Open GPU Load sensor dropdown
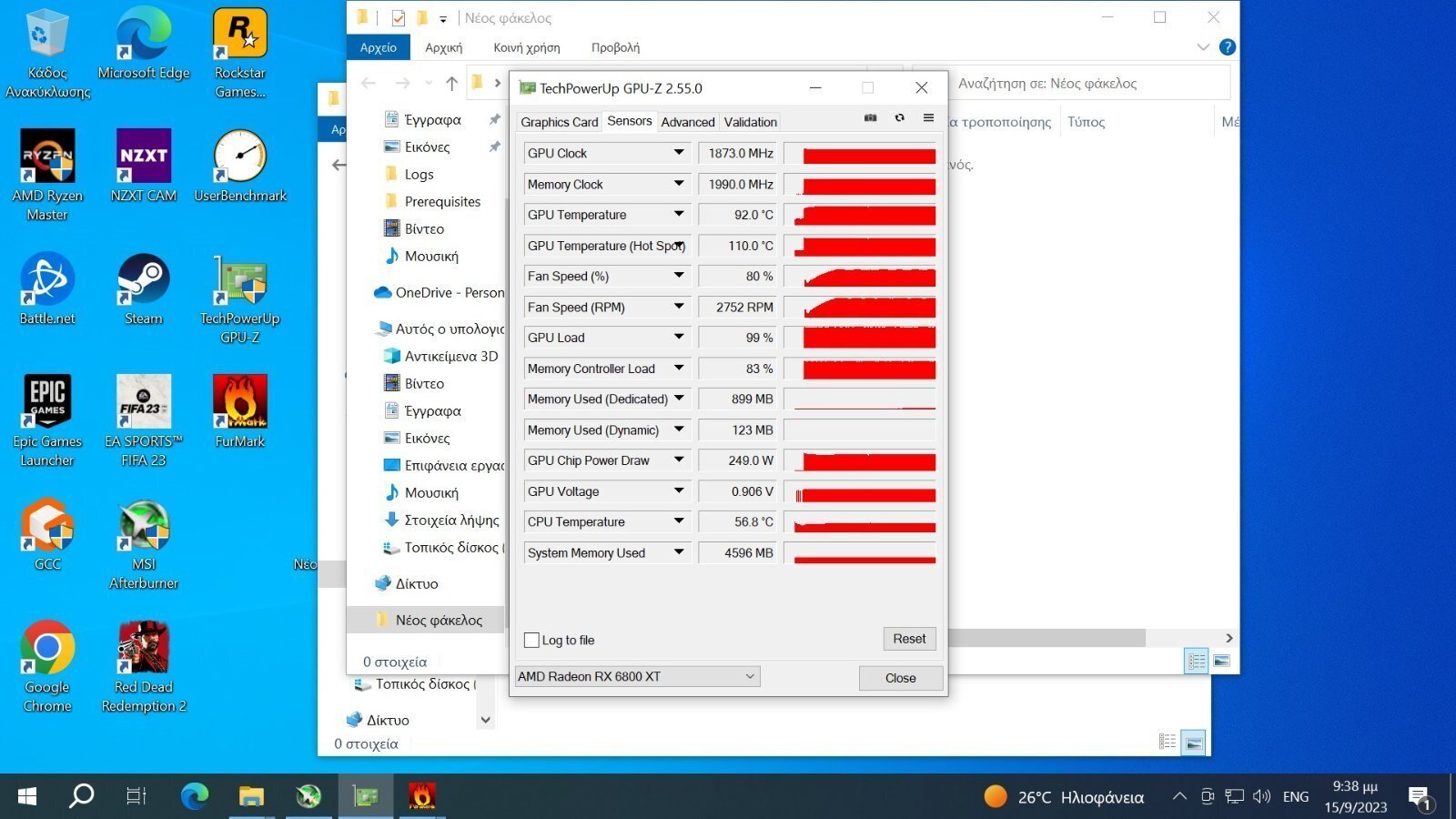The image size is (1456, 819). [679, 338]
